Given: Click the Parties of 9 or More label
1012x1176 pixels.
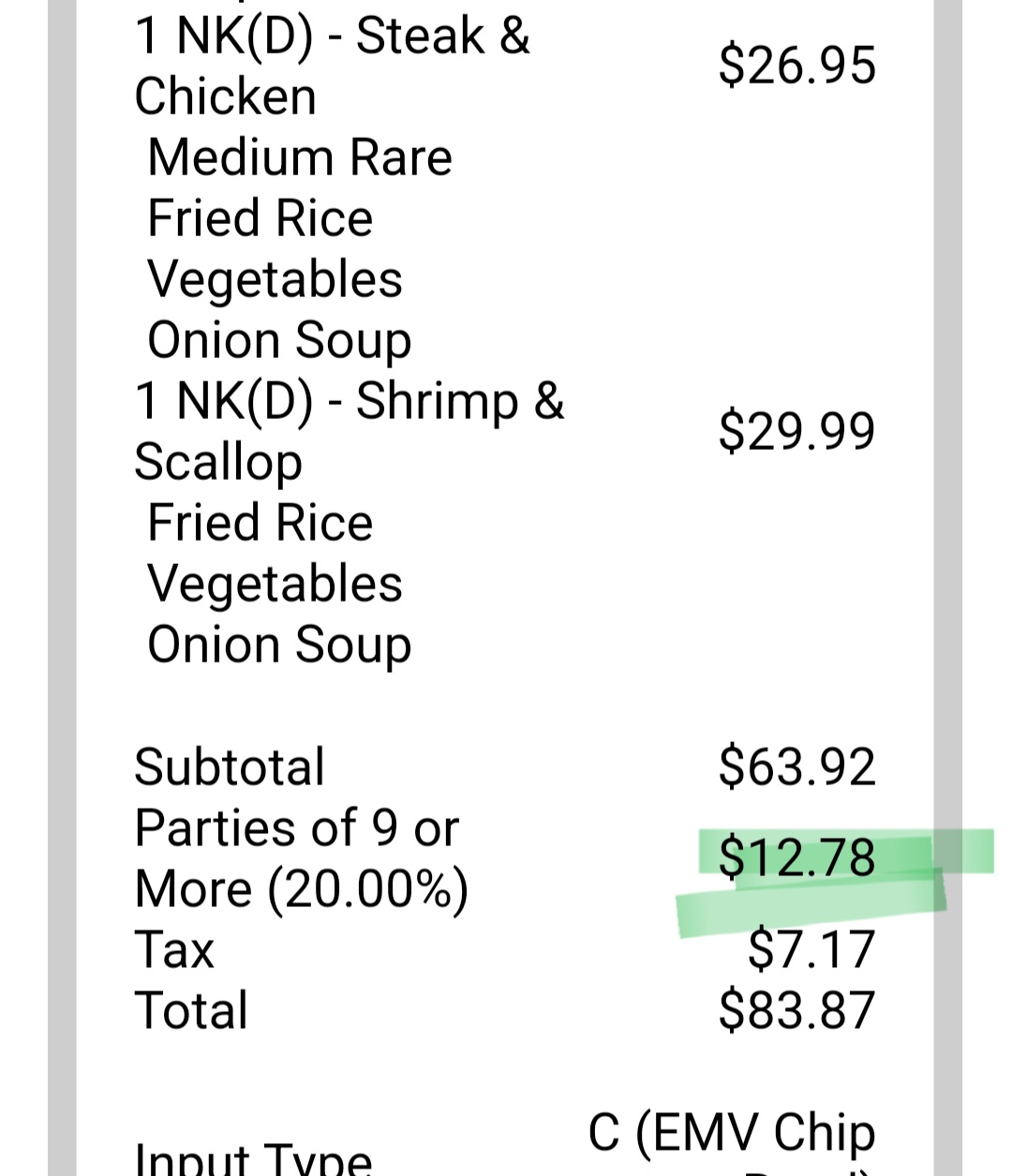Looking at the screenshot, I should pyautogui.click(x=300, y=858).
